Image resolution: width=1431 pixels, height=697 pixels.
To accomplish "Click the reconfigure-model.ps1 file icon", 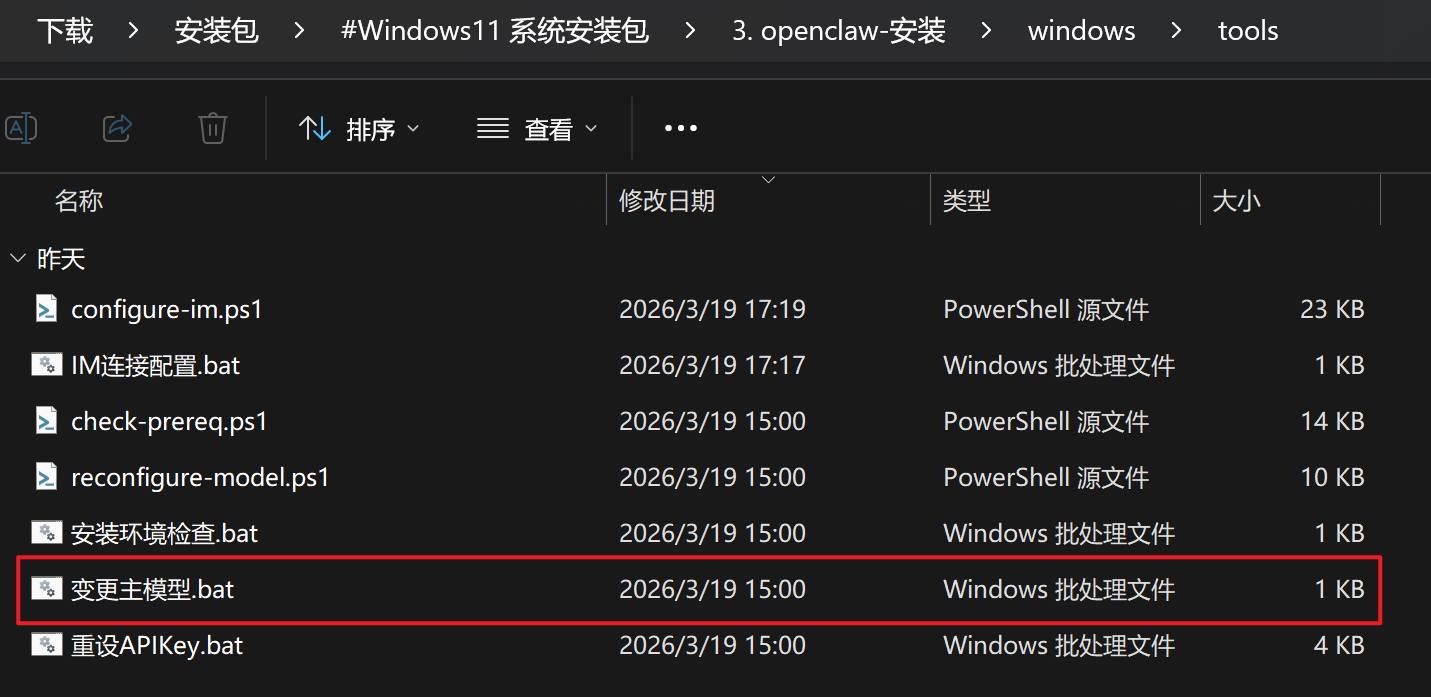I will [x=46, y=477].
